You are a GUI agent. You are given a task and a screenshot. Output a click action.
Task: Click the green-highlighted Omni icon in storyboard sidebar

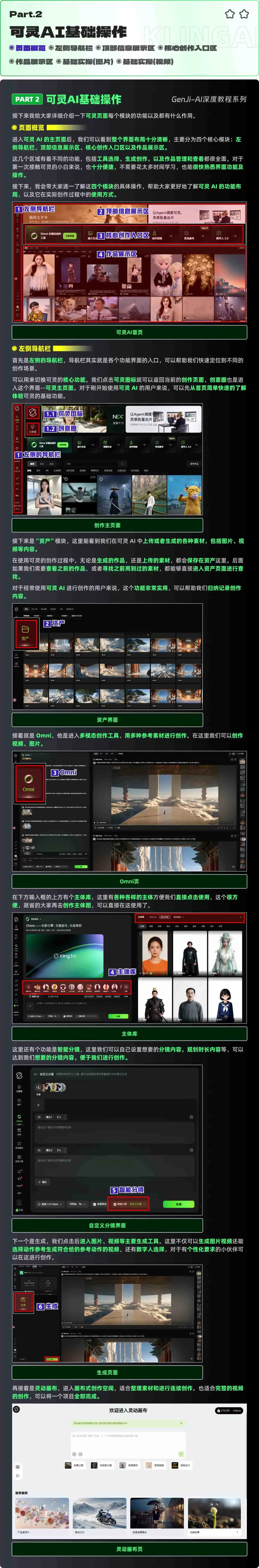coord(19,1119)
